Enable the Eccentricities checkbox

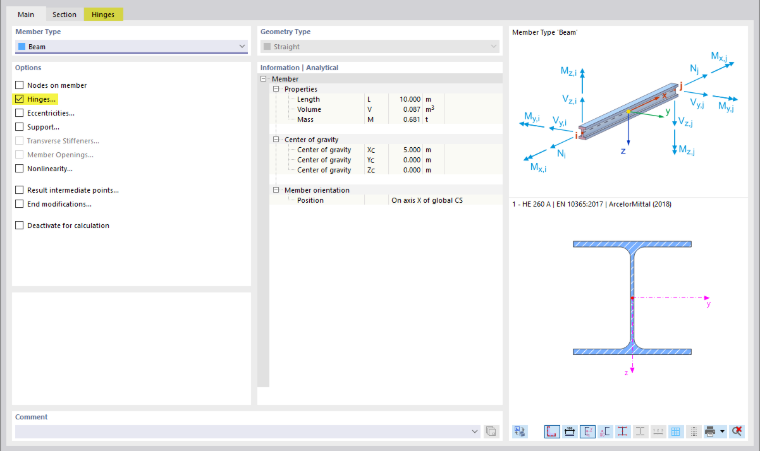tap(19, 113)
